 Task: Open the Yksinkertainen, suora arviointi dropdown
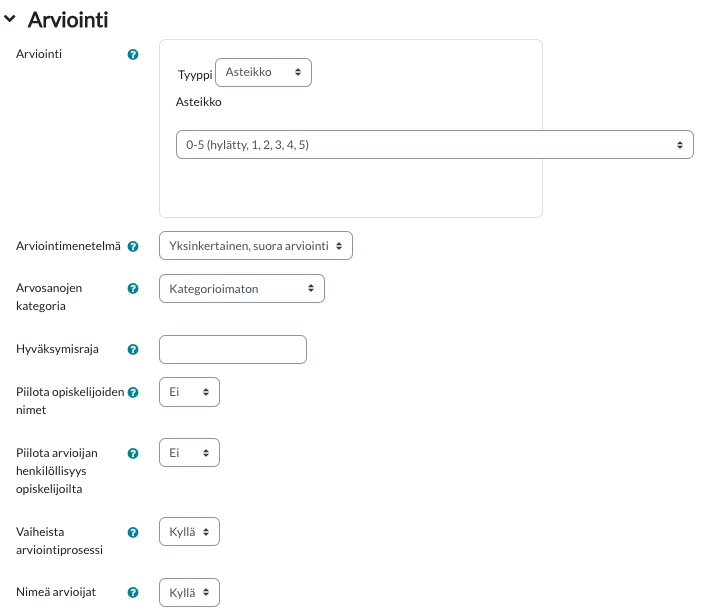(x=255, y=245)
